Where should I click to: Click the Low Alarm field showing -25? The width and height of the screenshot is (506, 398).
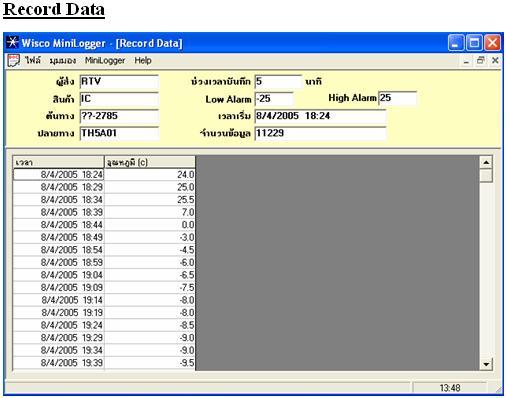[x=274, y=99]
